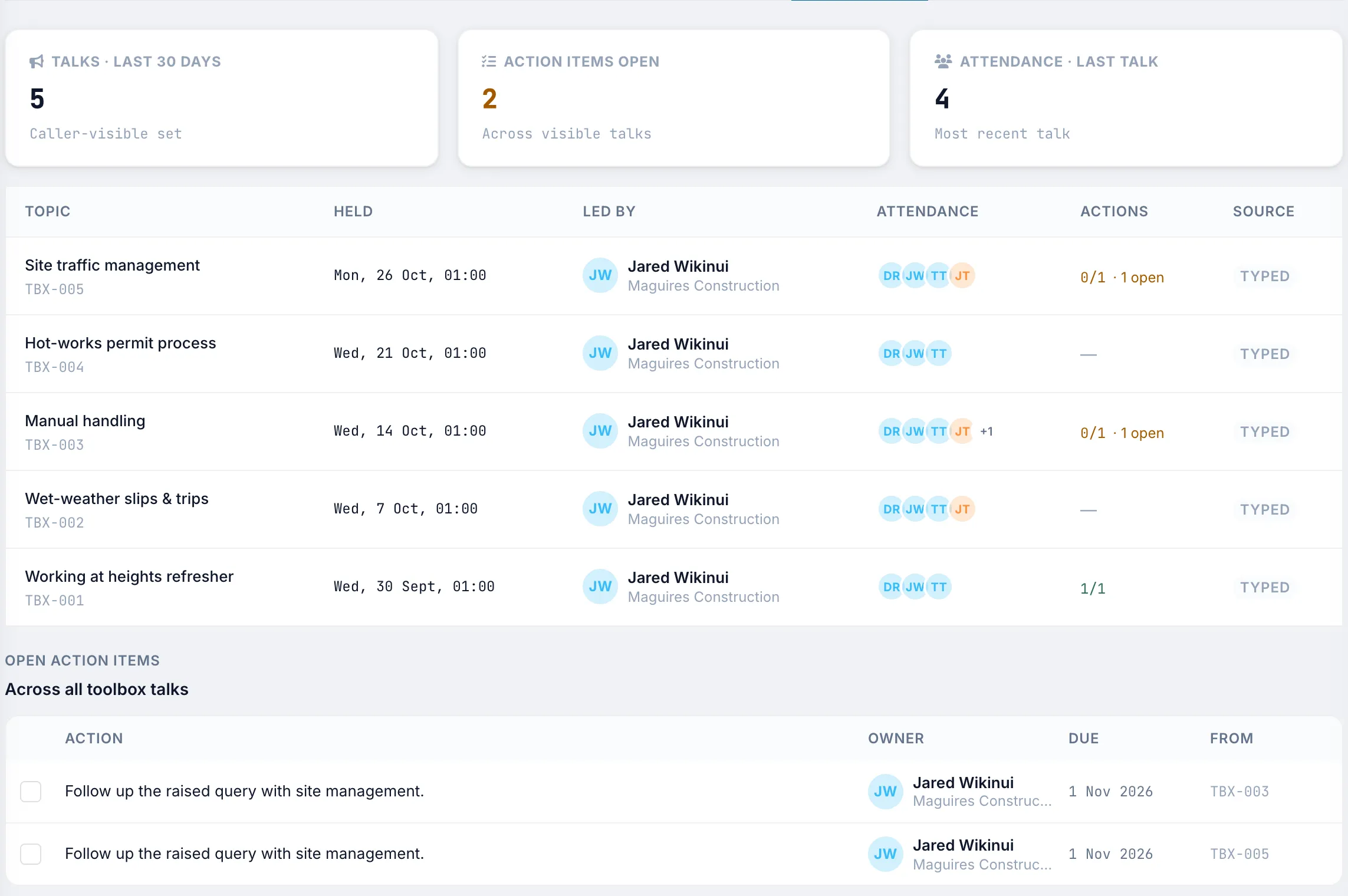Click the Wed, 30 Sept, 01:00 held date
1348x896 pixels.
pyautogui.click(x=414, y=587)
